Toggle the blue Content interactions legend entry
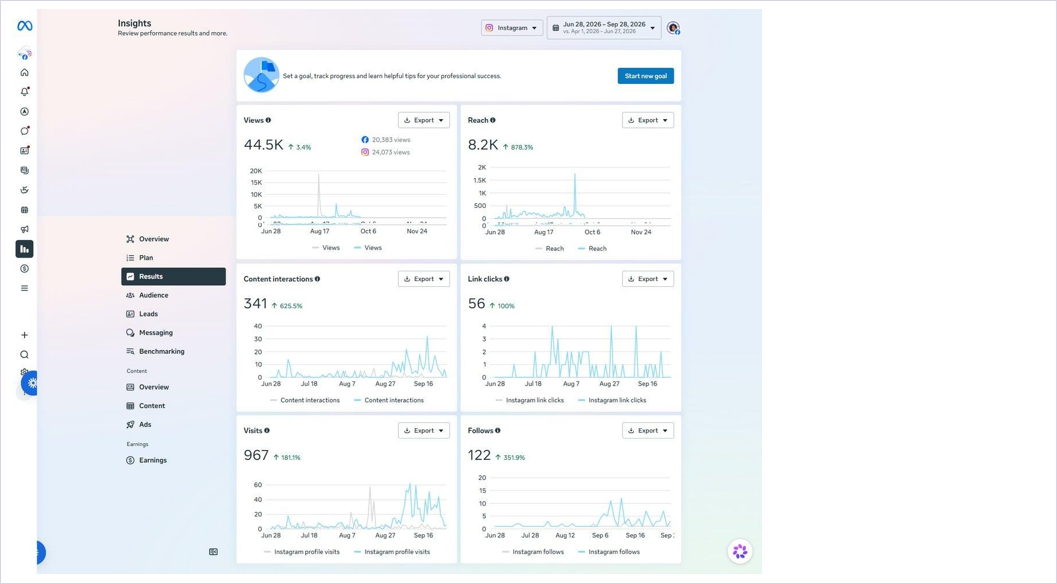 pos(388,400)
